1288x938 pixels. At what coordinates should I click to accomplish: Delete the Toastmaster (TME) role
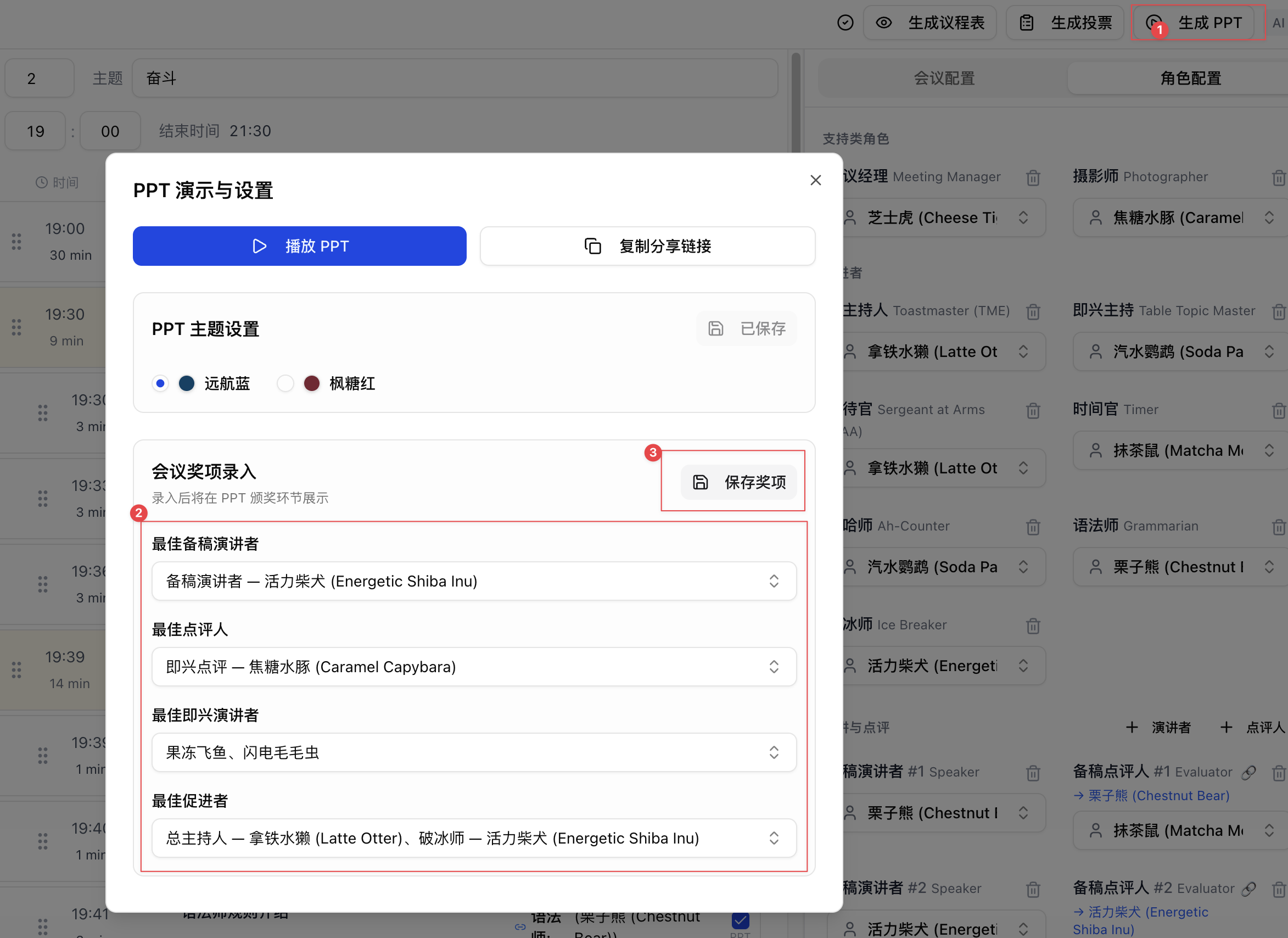1033,311
